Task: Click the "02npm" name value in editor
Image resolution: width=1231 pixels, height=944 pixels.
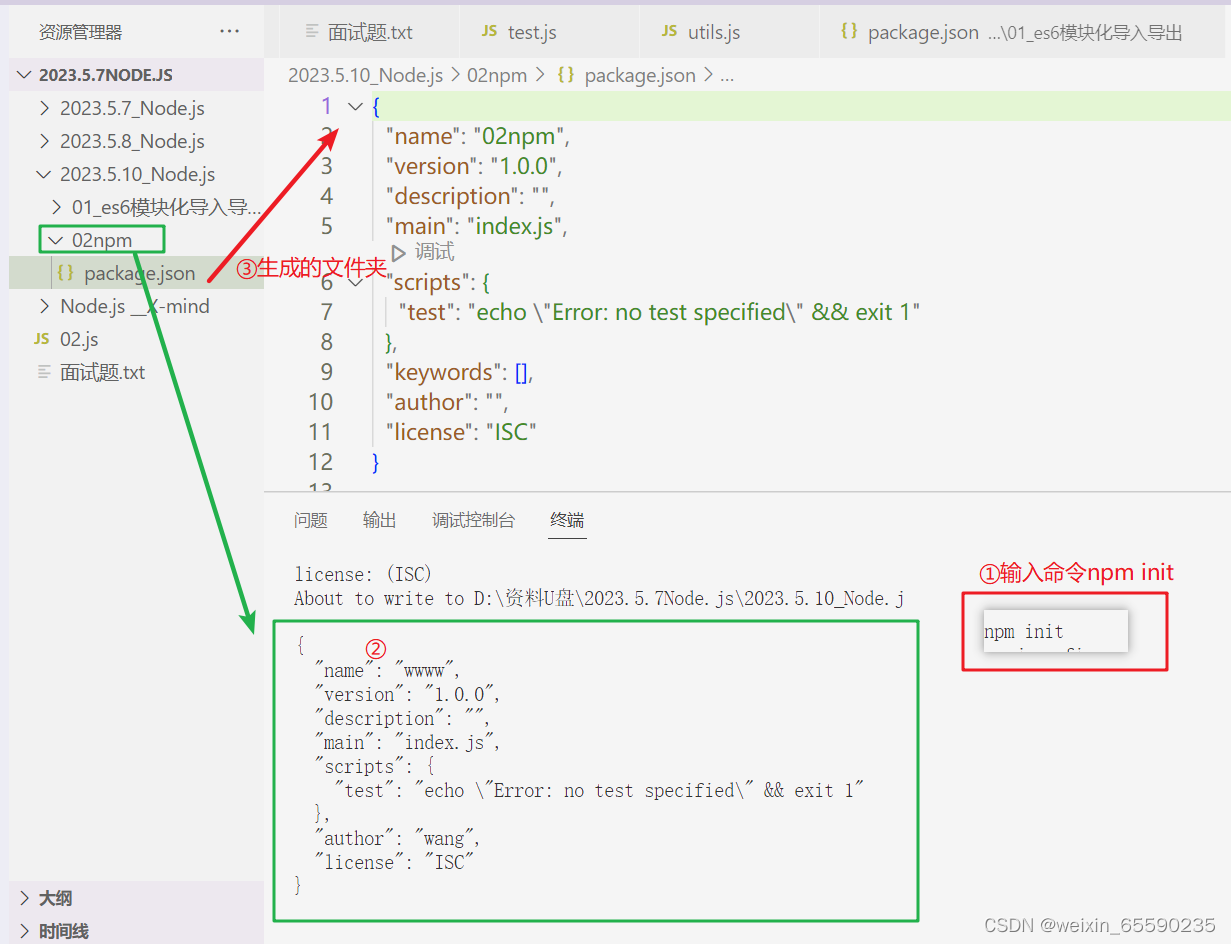Action: [521, 136]
